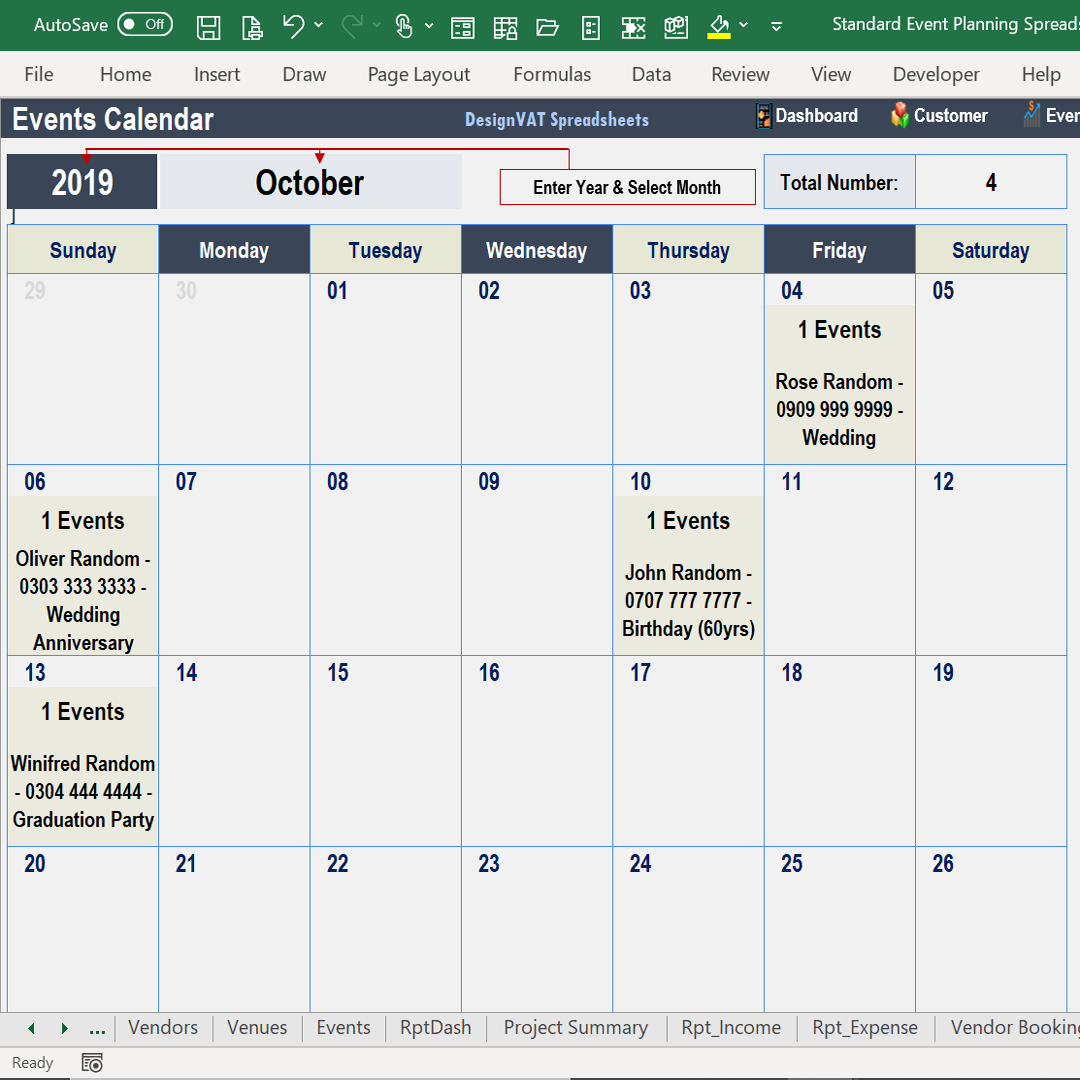Screen dimensions: 1080x1080
Task: Open the DesignVAT Spreadsheets link
Action: point(556,119)
